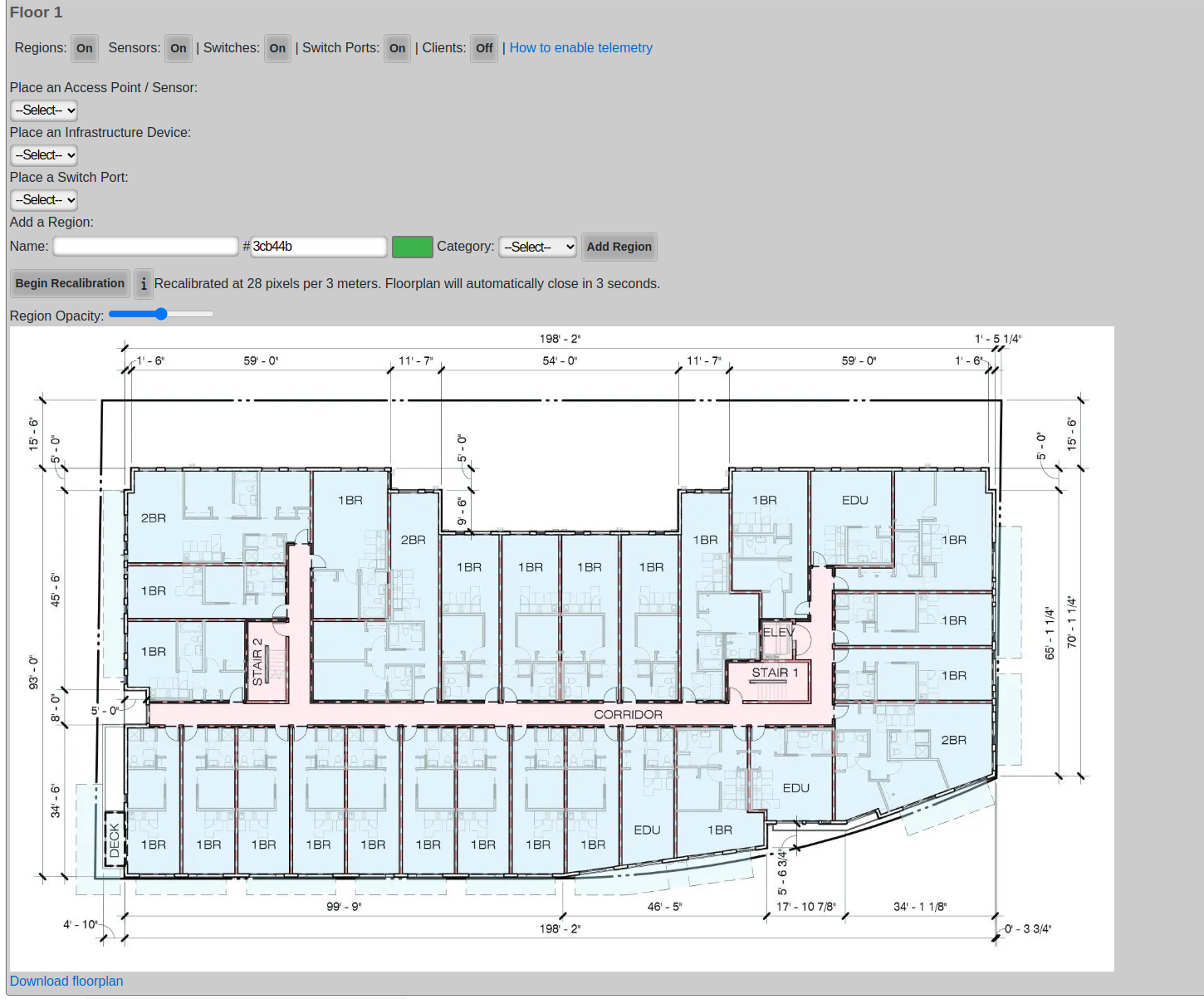Click Begin Recalibration button
This screenshot has width=1204, height=999.
[x=70, y=283]
